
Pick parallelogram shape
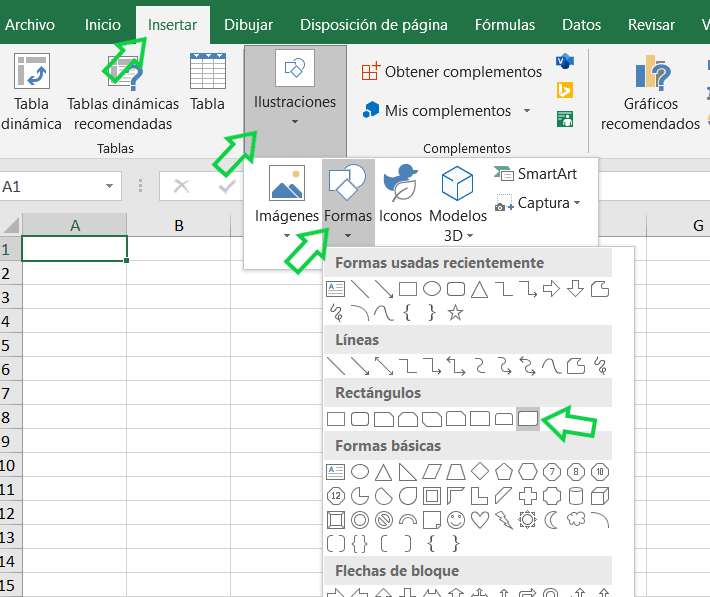coord(432,472)
